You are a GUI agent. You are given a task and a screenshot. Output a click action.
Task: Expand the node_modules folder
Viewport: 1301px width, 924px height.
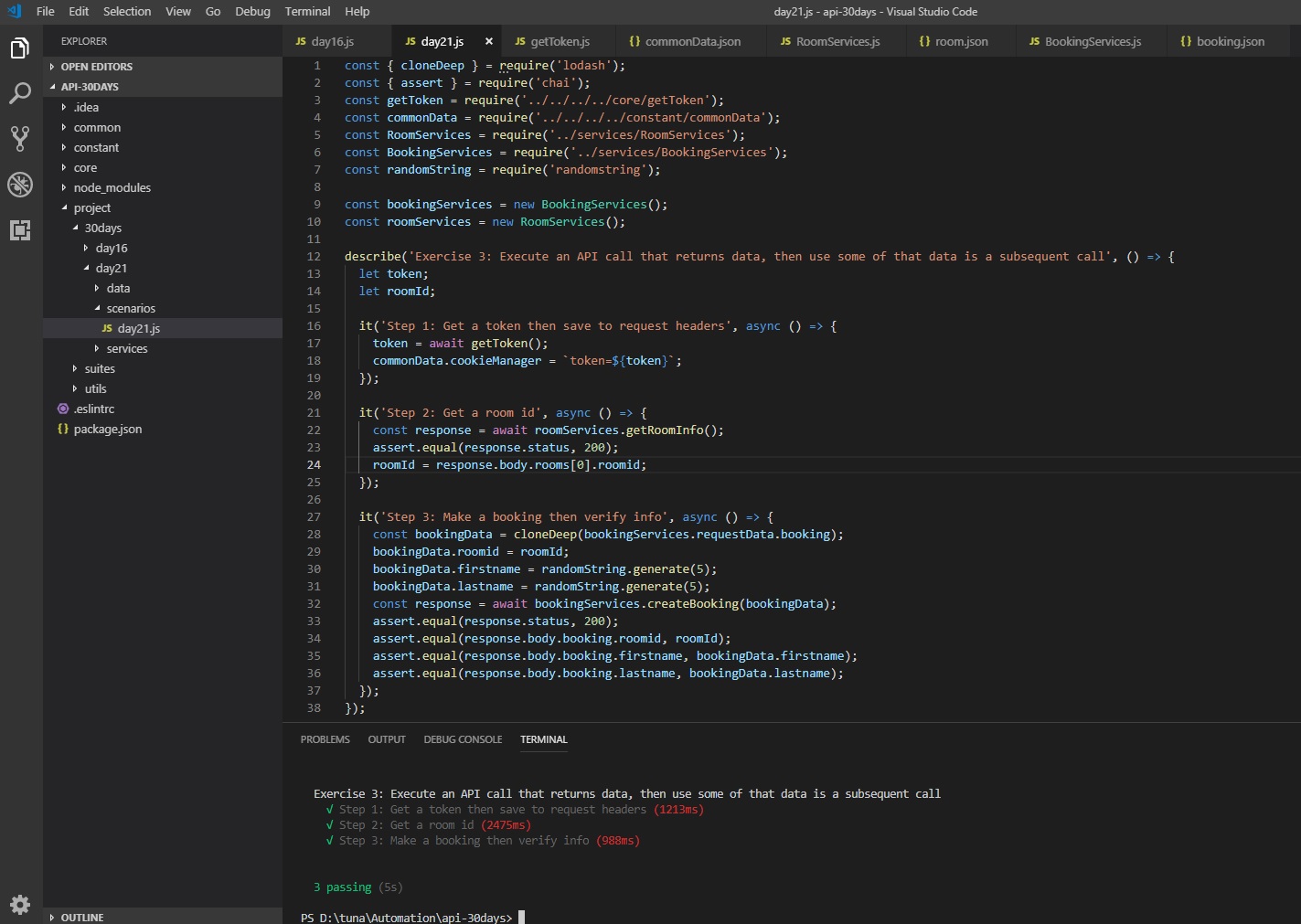(x=163, y=187)
